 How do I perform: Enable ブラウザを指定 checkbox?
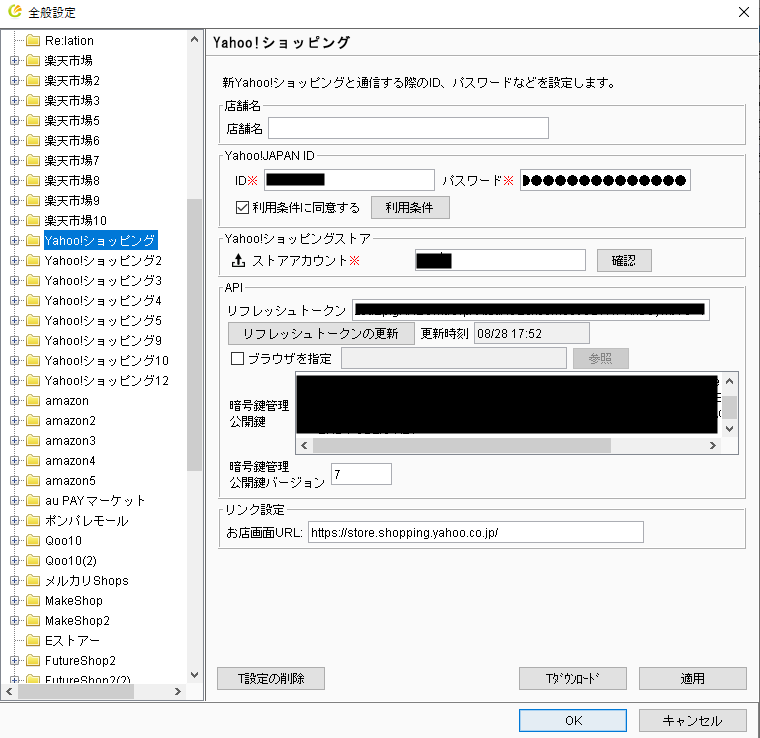click(237, 359)
